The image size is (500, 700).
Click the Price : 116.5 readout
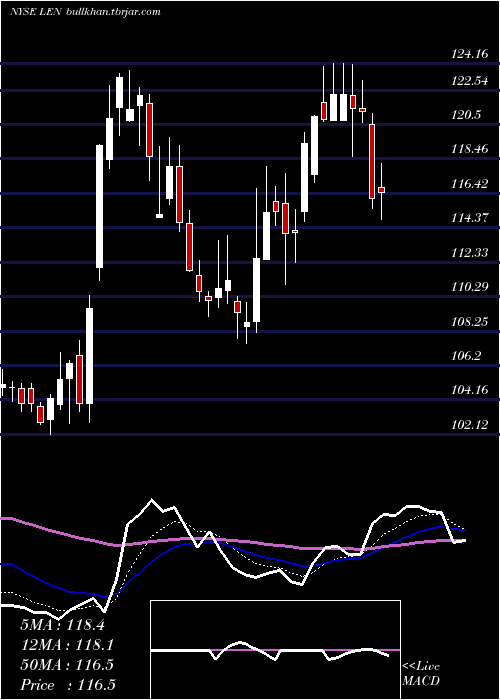[67, 685]
